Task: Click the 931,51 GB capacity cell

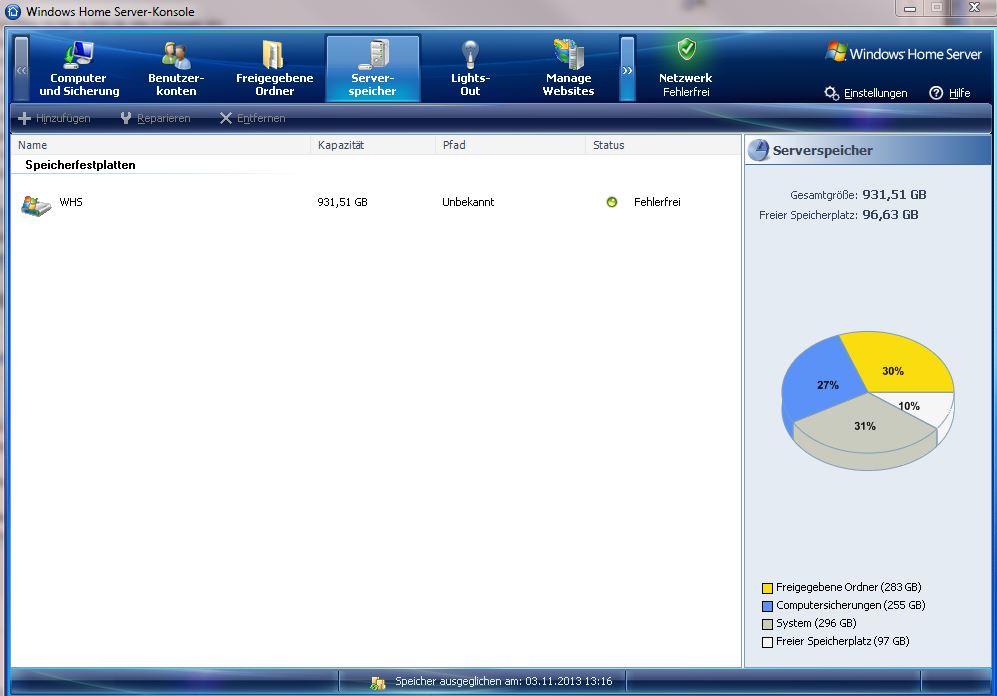Action: coord(342,202)
